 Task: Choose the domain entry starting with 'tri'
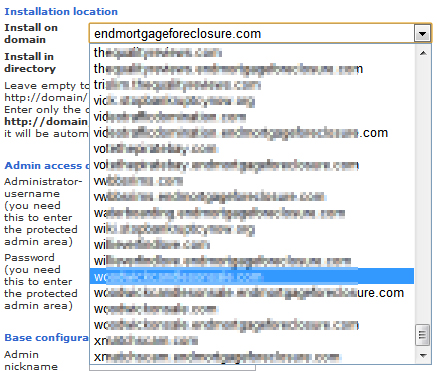click(252, 85)
